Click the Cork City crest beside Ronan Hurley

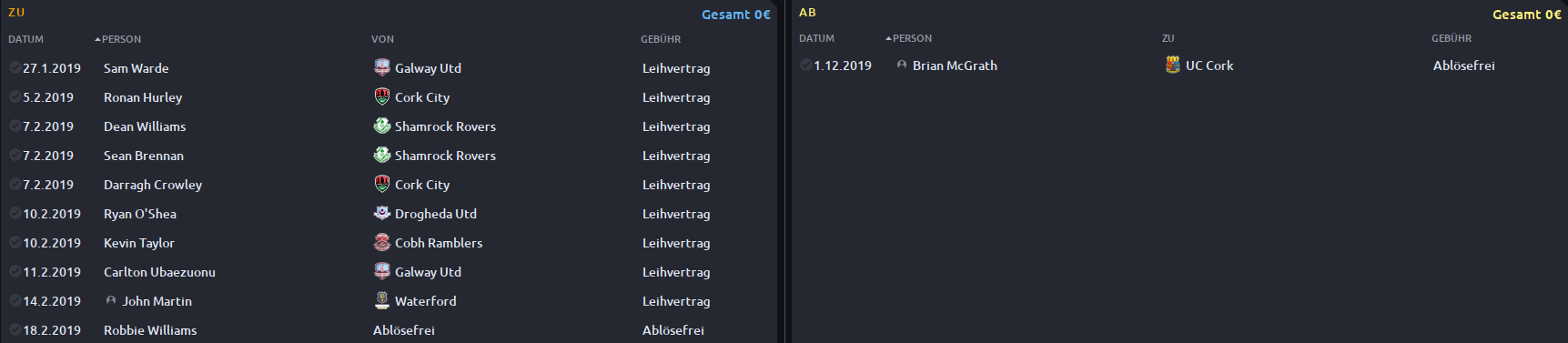click(382, 96)
